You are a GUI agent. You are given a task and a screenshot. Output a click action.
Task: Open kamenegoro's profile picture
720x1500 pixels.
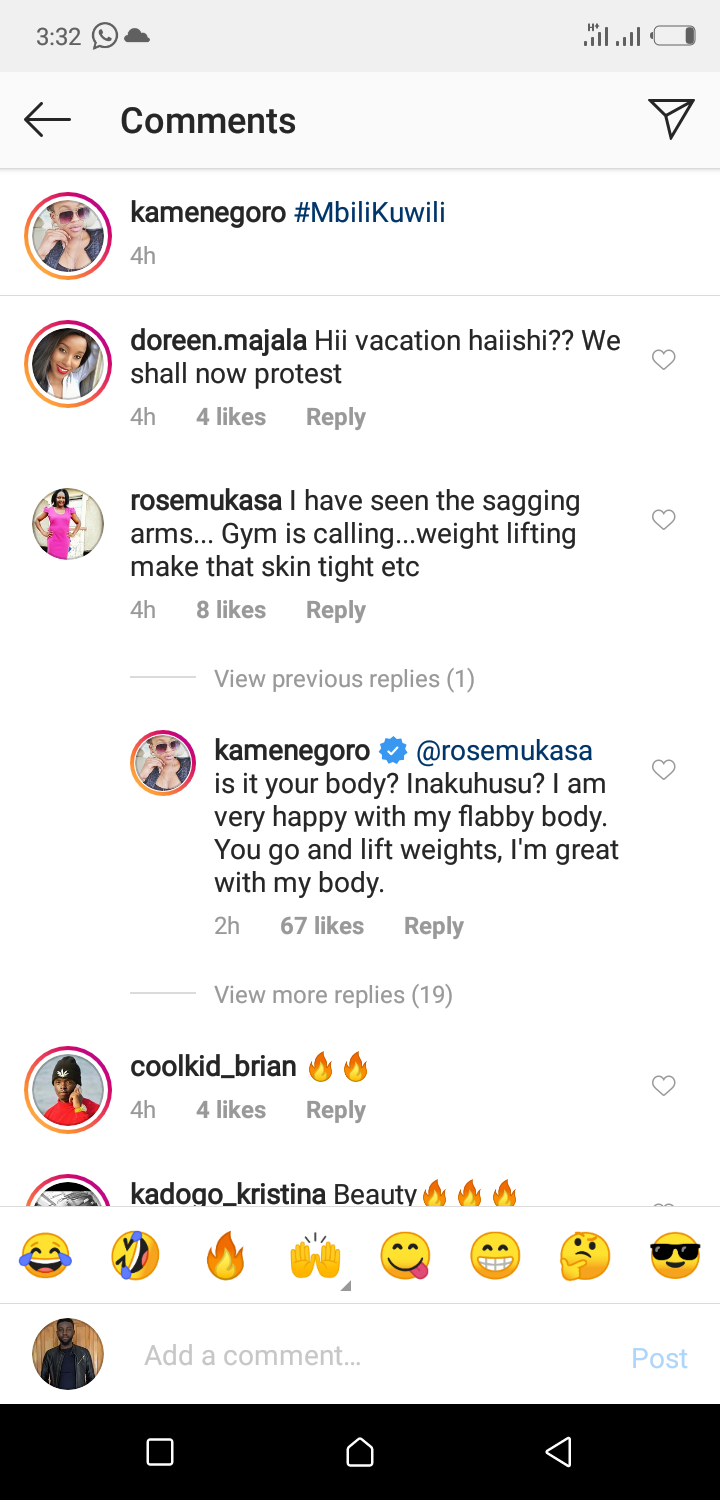click(x=67, y=235)
